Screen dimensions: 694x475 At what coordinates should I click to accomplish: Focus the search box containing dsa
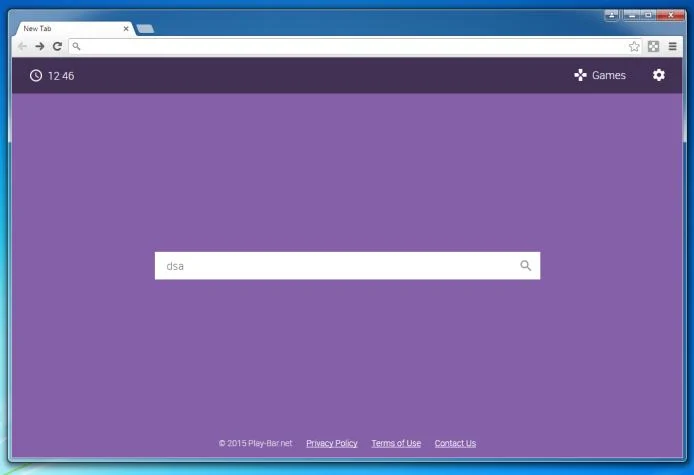(347, 266)
